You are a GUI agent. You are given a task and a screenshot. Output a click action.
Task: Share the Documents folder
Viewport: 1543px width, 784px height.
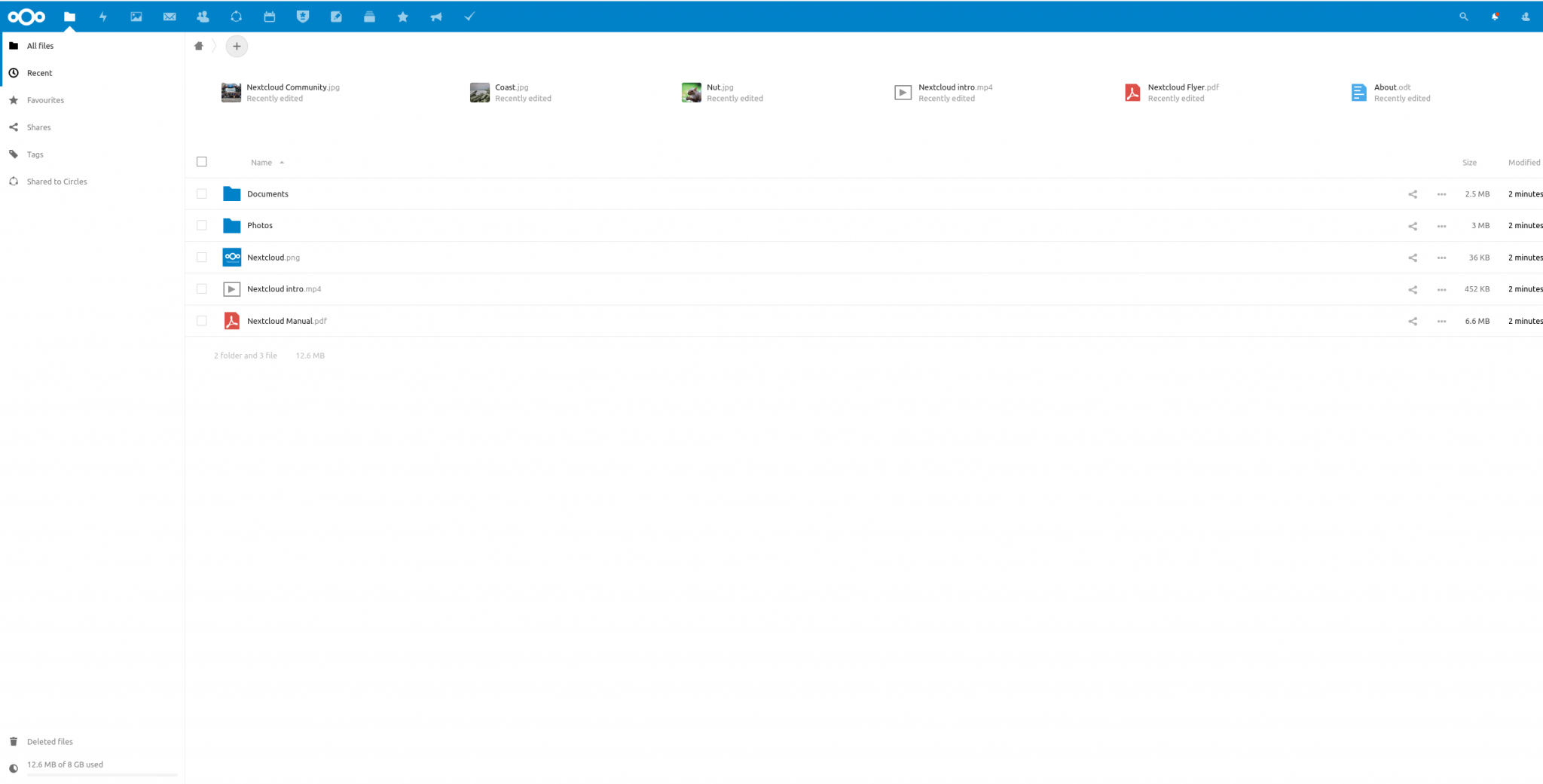tap(1413, 194)
